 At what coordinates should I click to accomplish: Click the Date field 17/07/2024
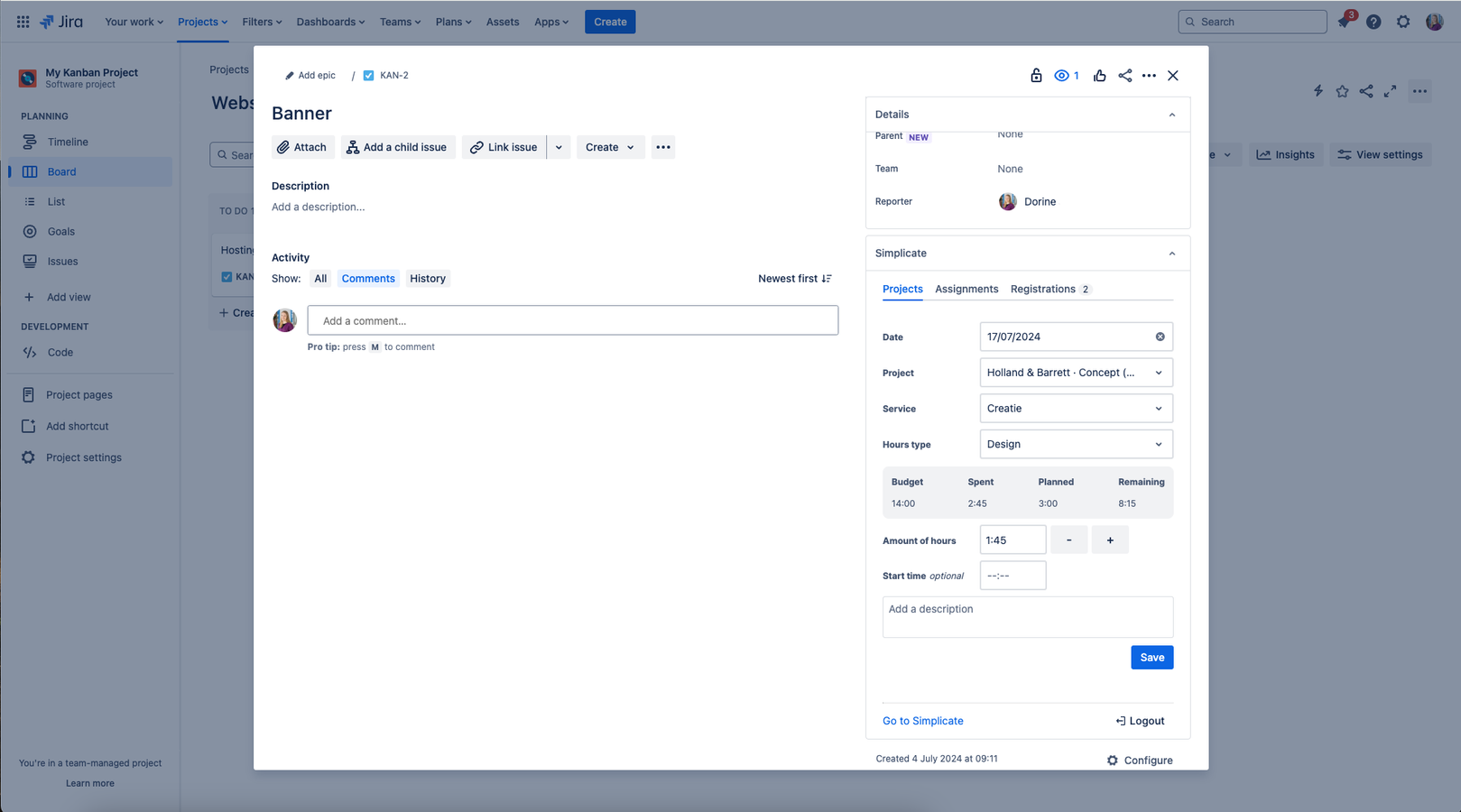click(x=1077, y=337)
